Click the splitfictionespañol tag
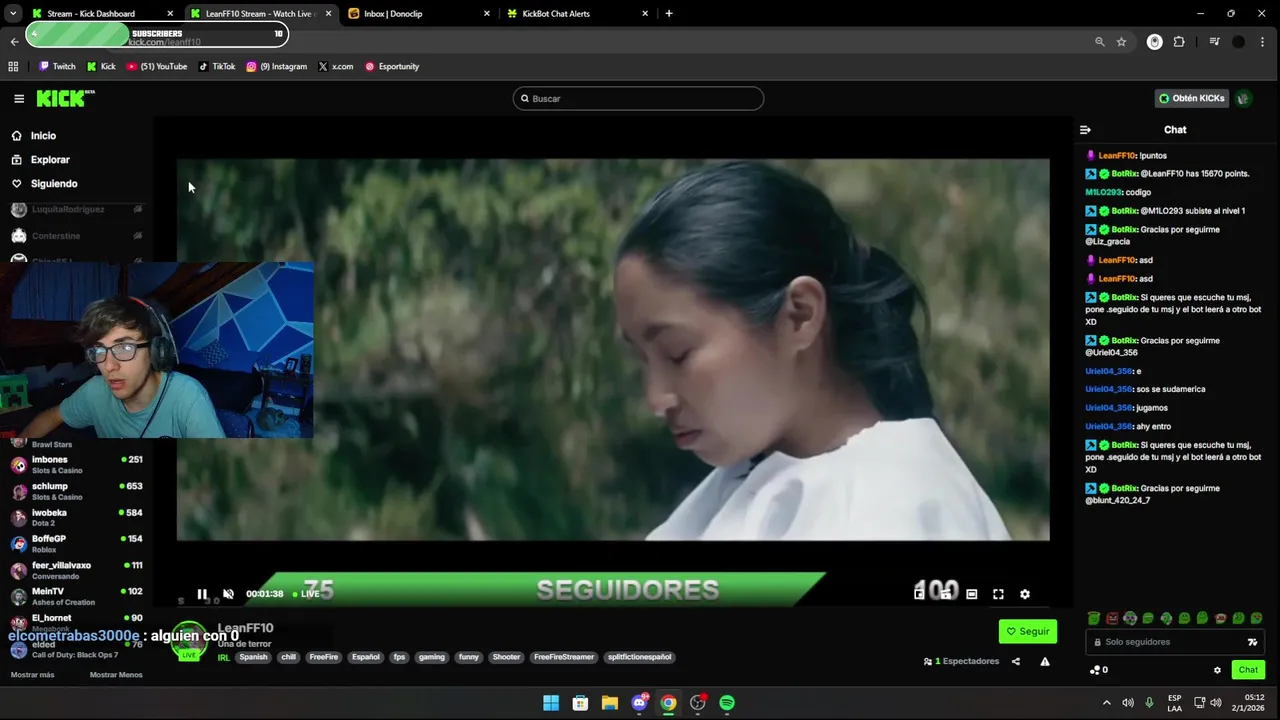 tap(639, 657)
